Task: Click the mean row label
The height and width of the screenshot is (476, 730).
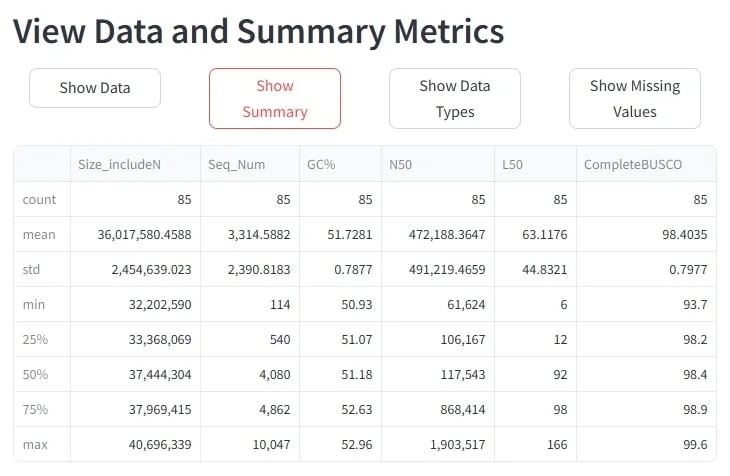Action: [x=40, y=235]
